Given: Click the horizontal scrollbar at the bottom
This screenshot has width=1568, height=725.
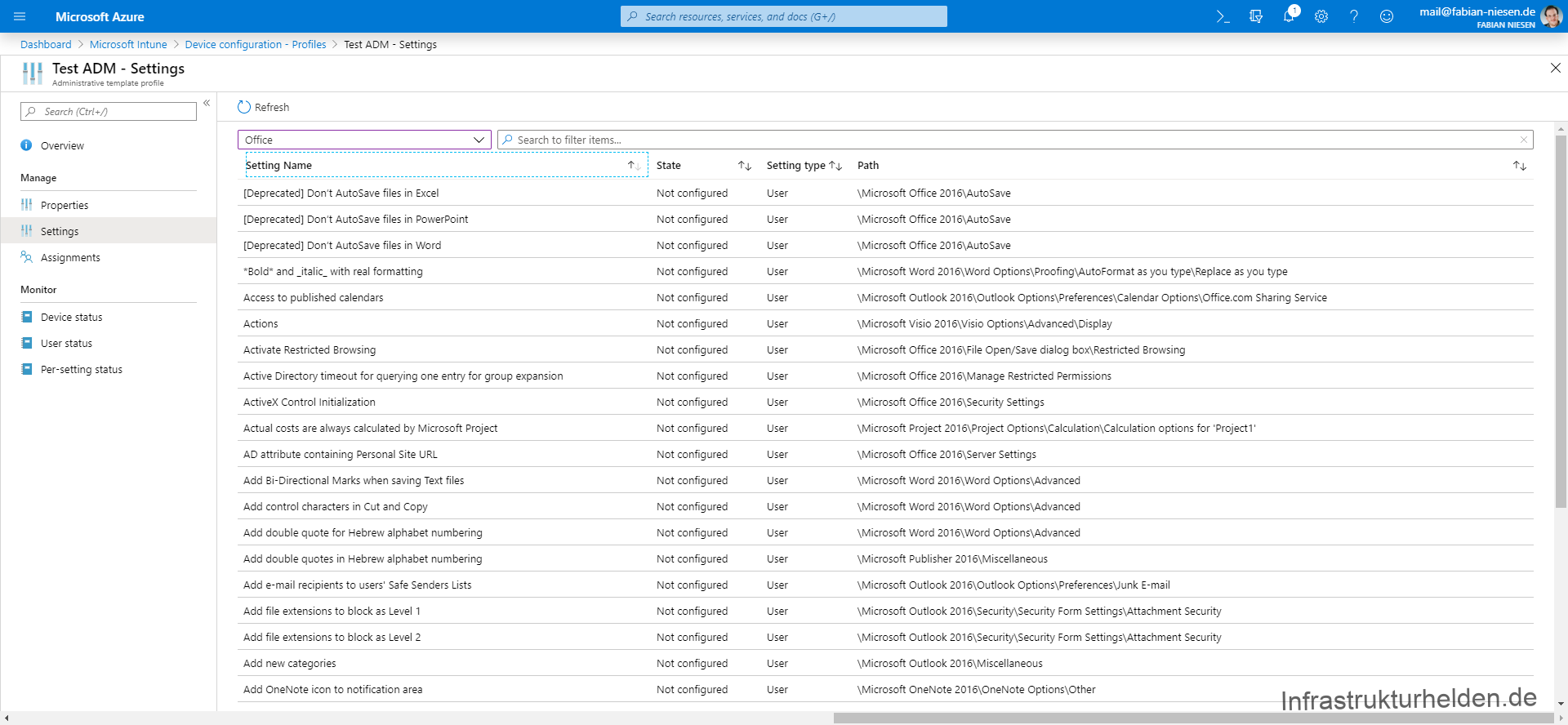Looking at the screenshot, I should (1192, 718).
